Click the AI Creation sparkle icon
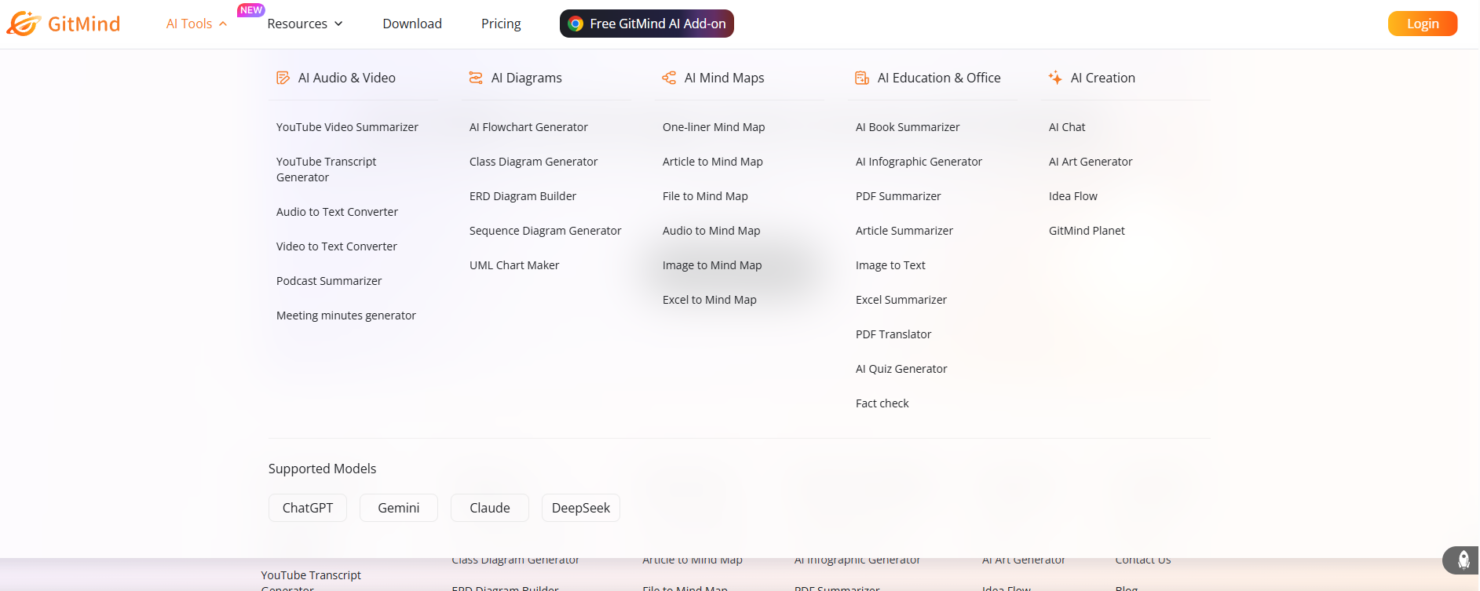Image resolution: width=1480 pixels, height=591 pixels. click(x=1055, y=78)
